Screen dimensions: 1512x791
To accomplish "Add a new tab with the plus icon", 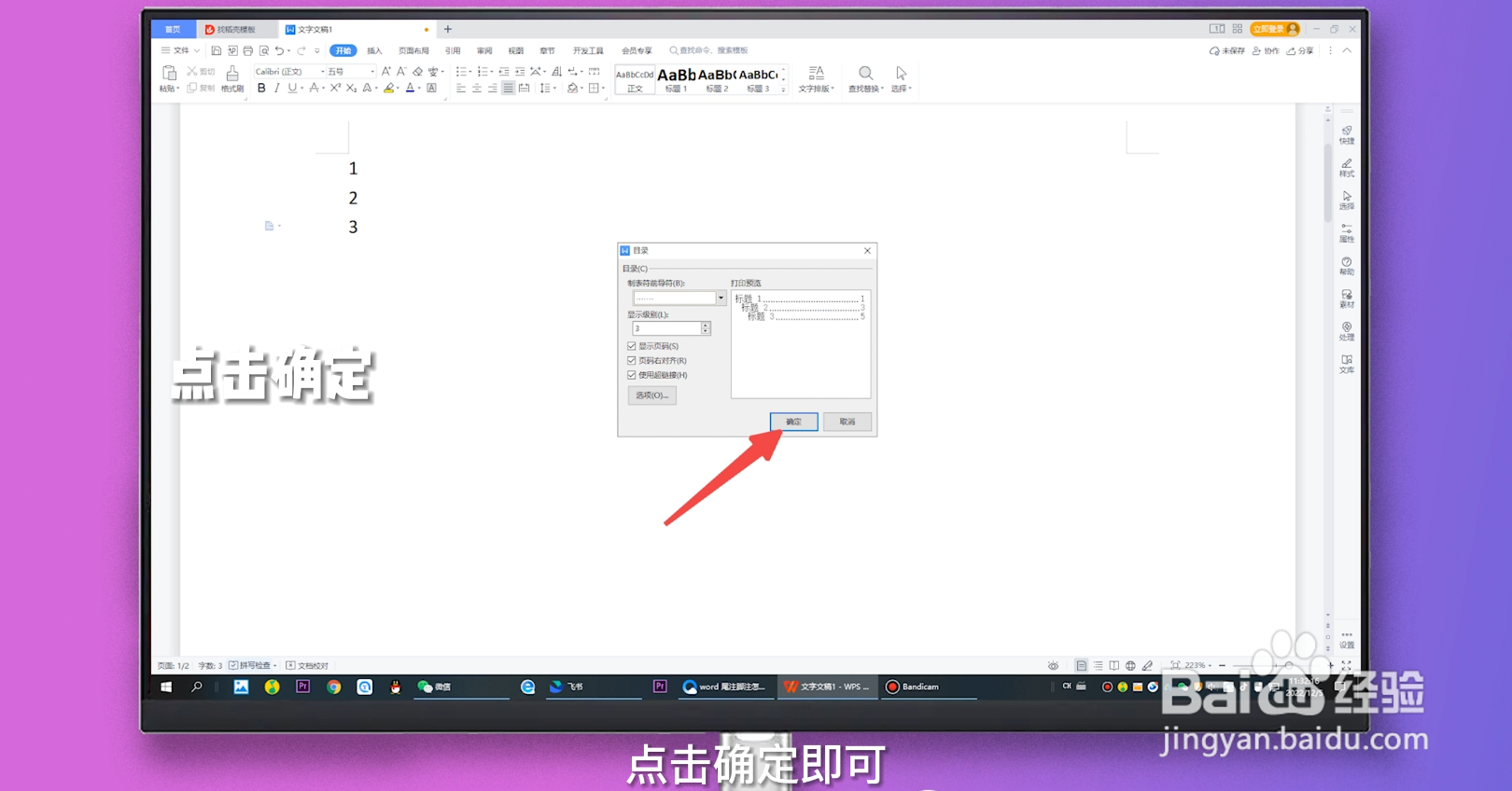I will tap(448, 30).
